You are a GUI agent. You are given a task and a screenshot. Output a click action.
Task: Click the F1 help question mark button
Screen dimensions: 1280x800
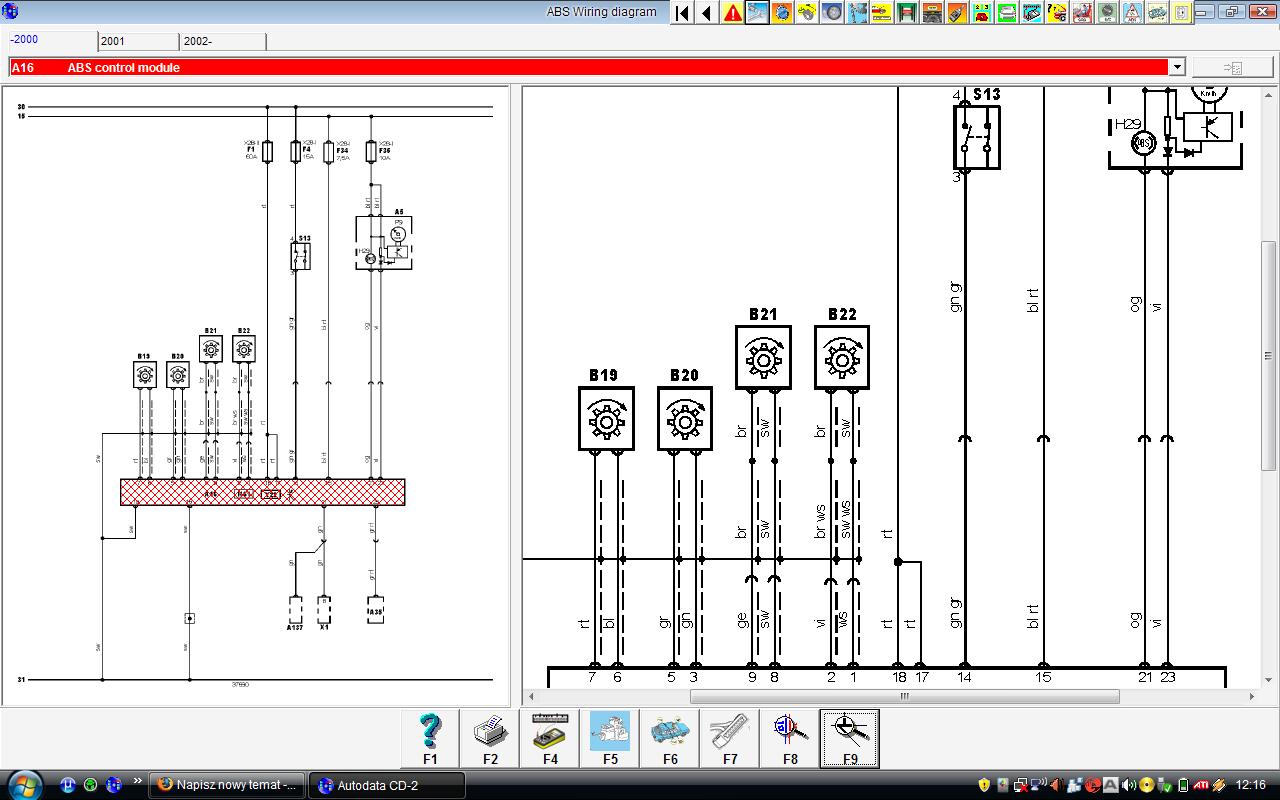(x=430, y=738)
